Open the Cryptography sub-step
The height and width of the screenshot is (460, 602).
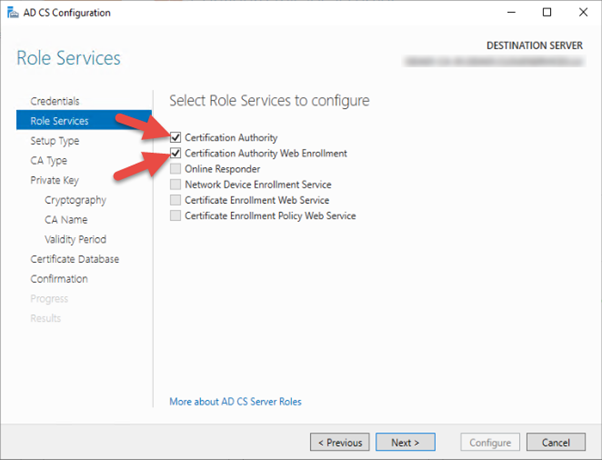[75, 200]
